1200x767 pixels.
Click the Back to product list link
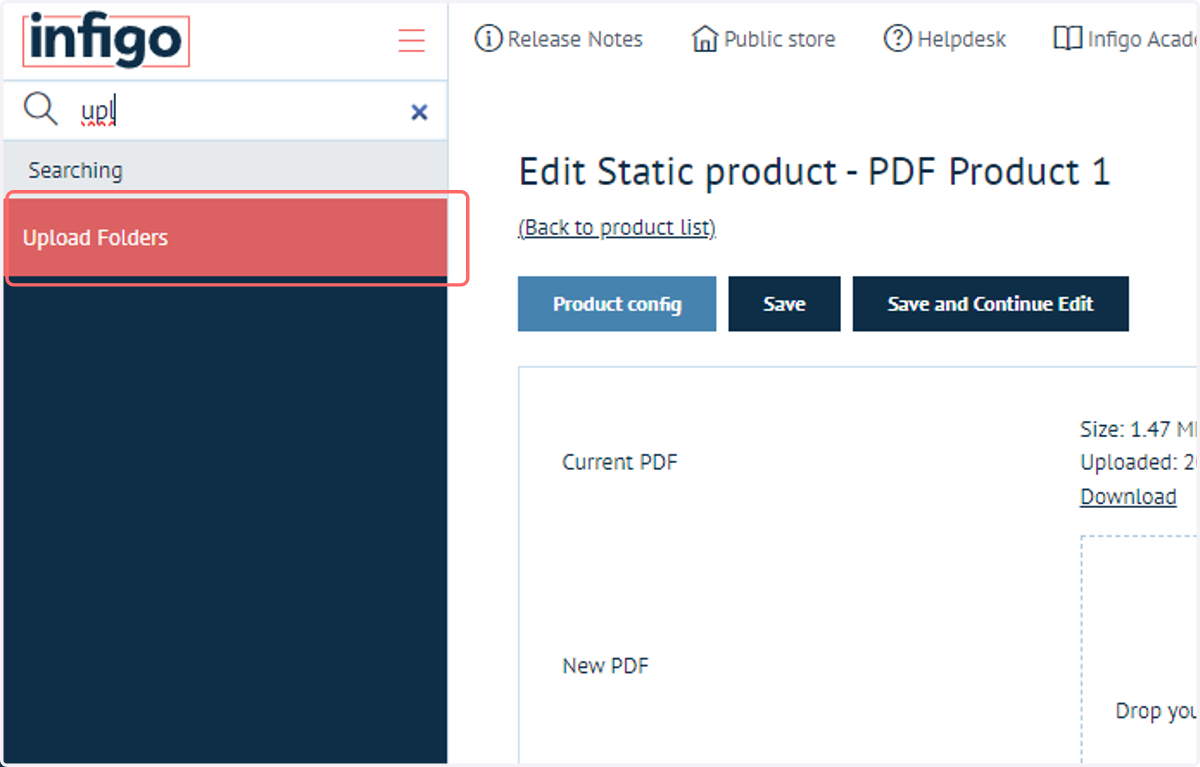coord(617,228)
